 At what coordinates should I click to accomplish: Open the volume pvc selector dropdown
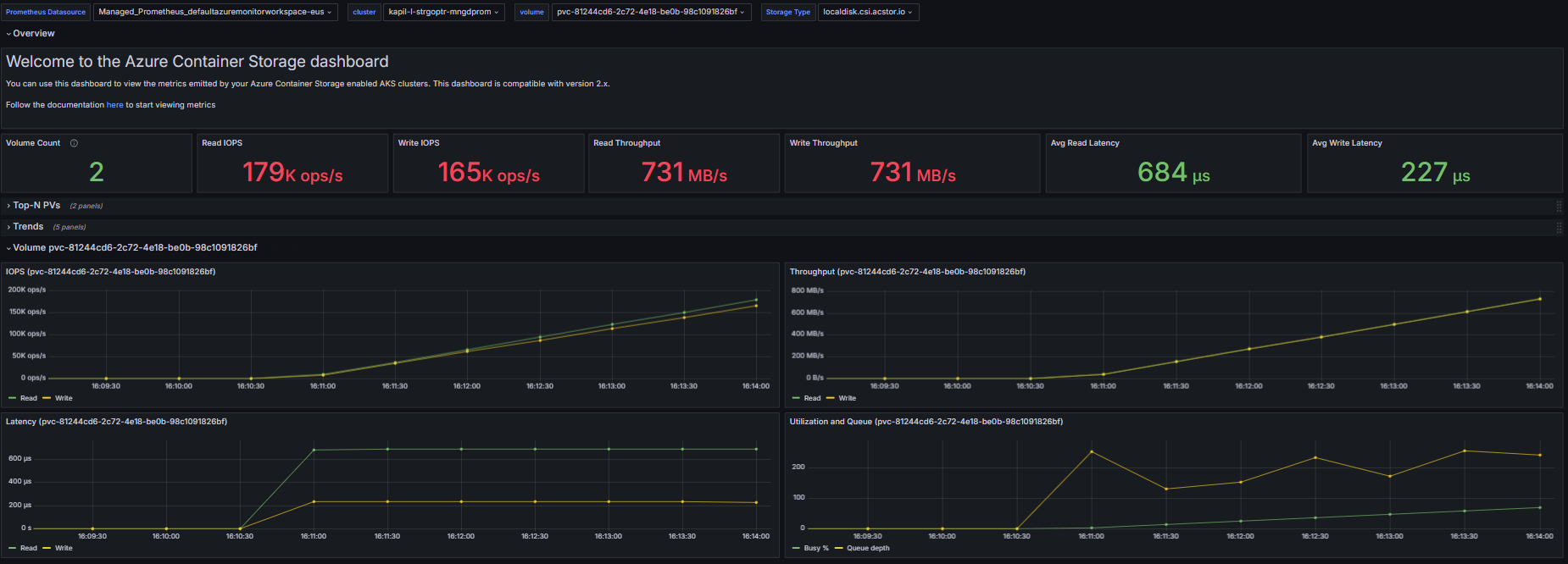click(651, 12)
